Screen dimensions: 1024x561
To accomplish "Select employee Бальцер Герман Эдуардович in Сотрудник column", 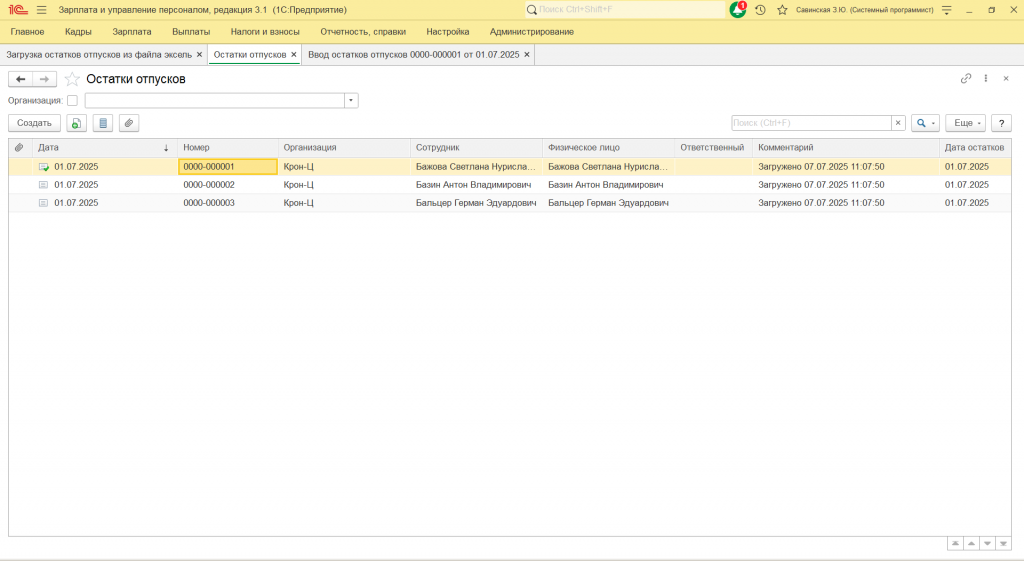I will click(476, 203).
